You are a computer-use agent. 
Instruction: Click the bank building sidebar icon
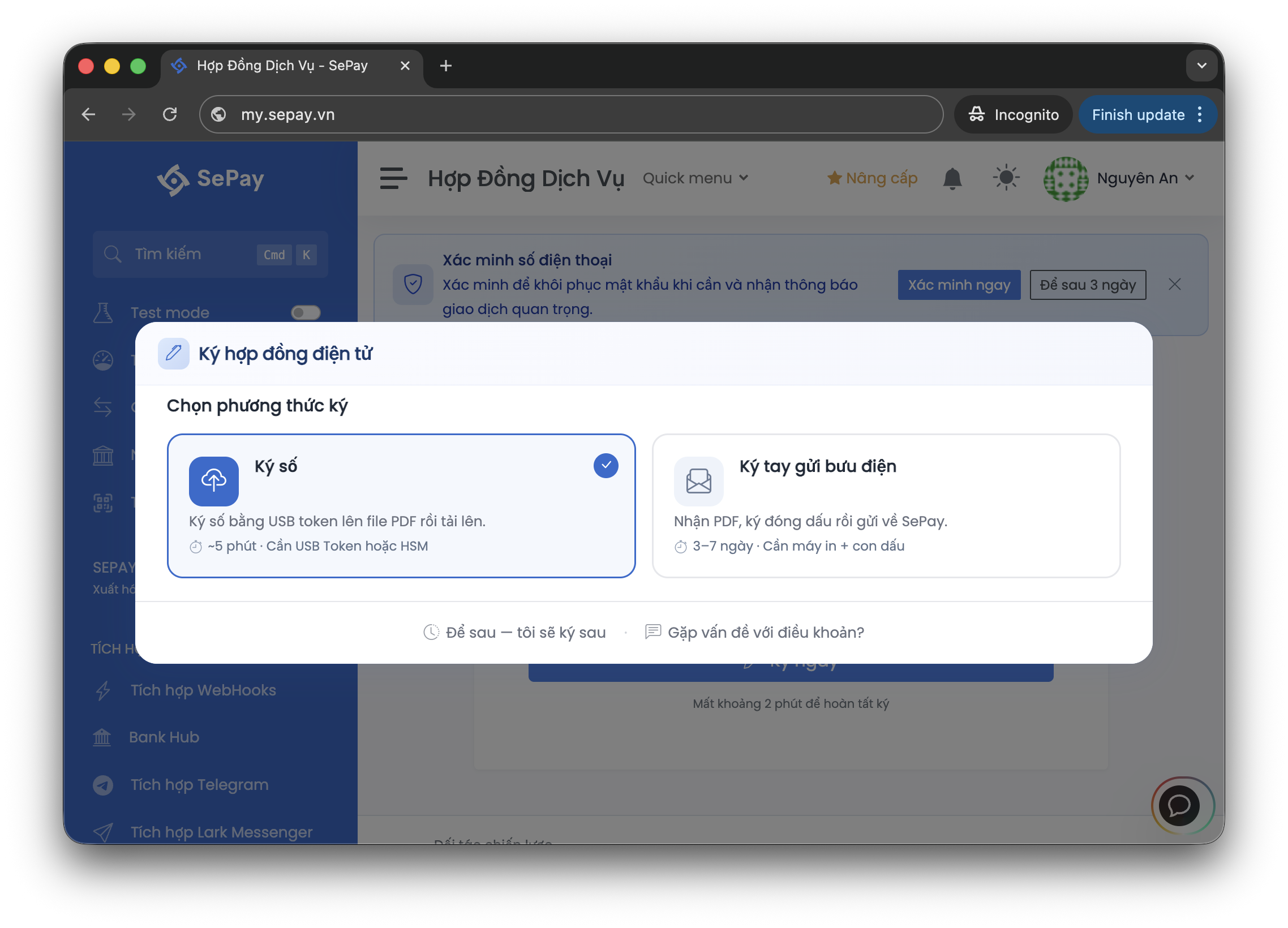pos(103,455)
